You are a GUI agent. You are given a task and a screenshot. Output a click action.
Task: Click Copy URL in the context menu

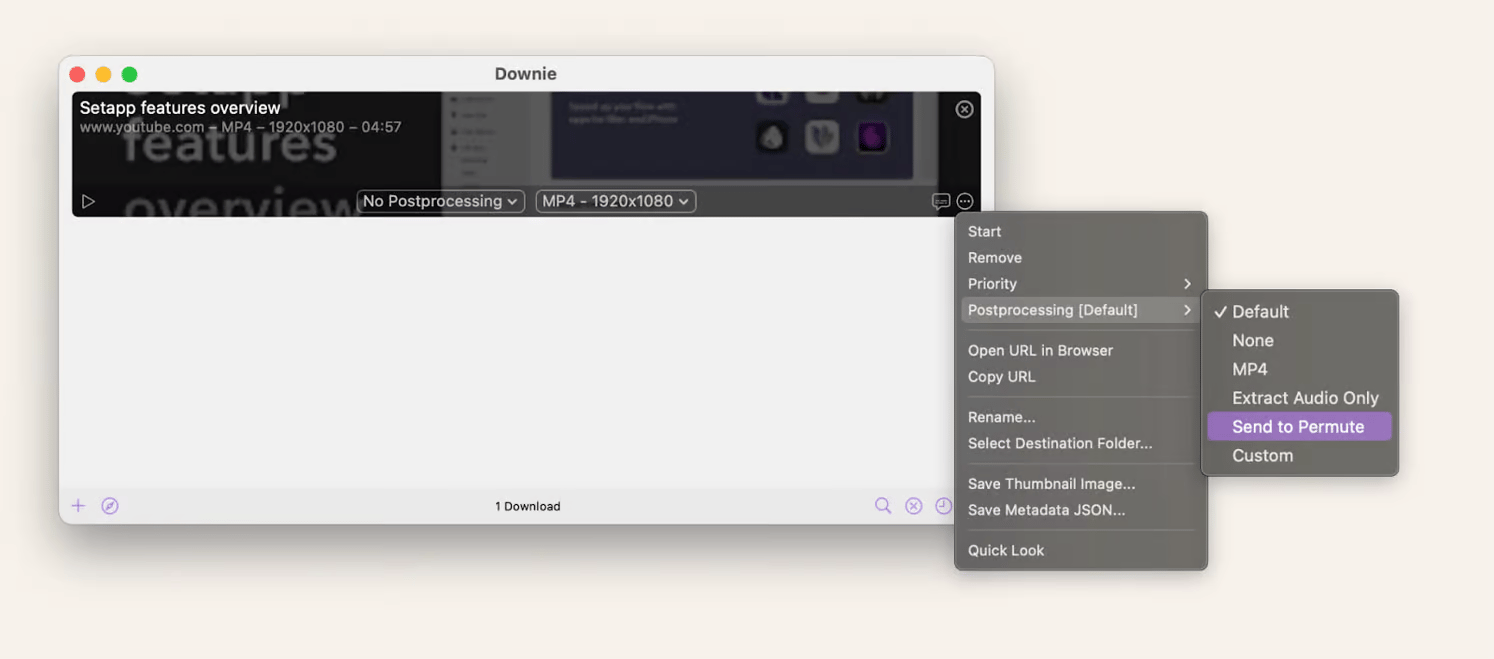1001,377
